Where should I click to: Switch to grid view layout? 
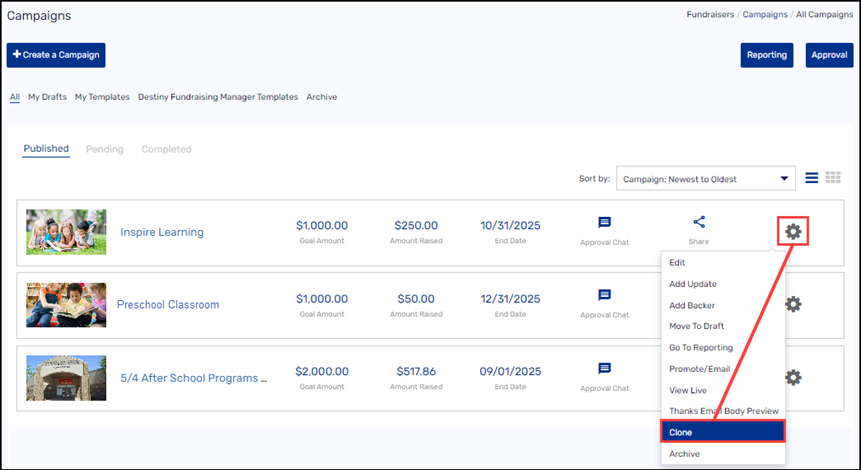point(833,178)
